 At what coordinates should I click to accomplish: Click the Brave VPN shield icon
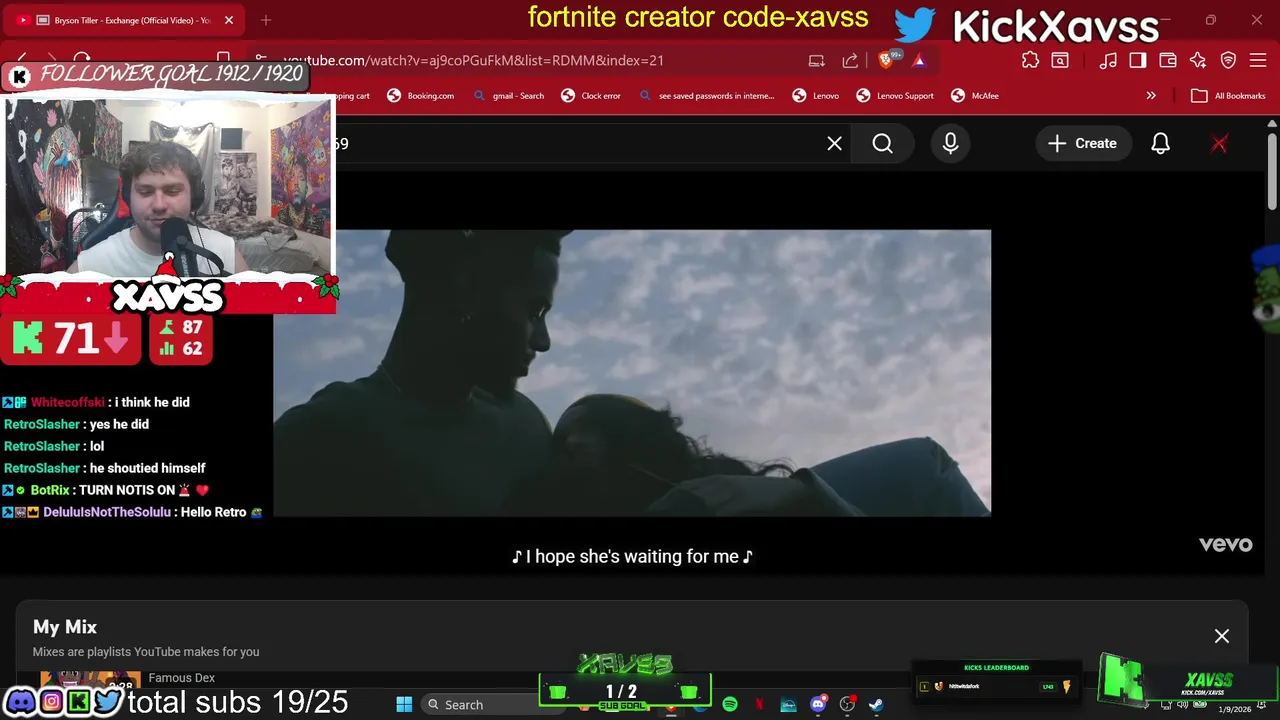click(x=1229, y=60)
